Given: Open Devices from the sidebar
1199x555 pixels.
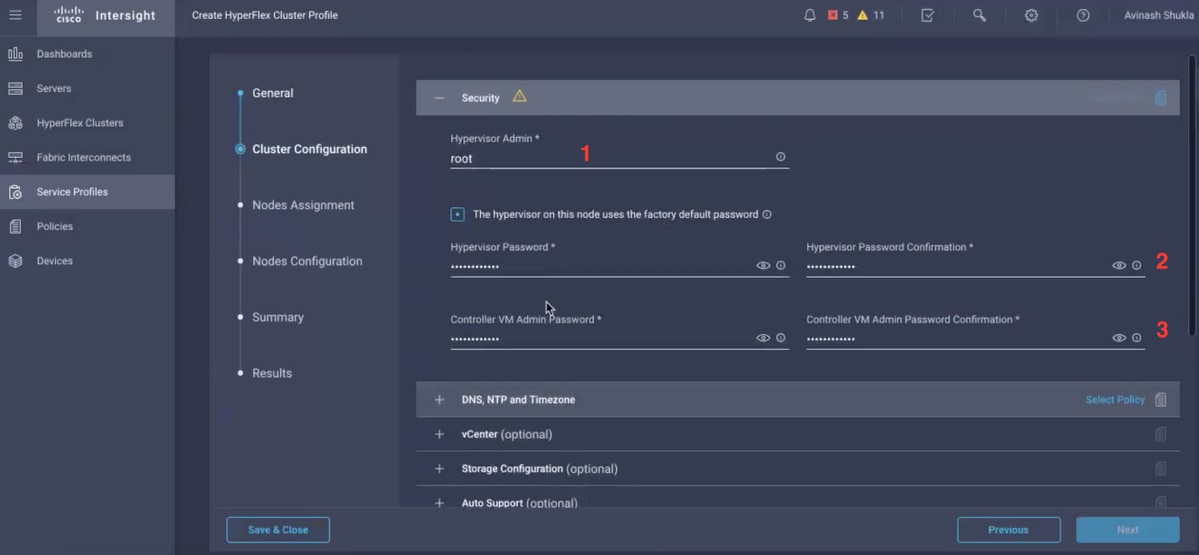Looking at the screenshot, I should coord(54,261).
